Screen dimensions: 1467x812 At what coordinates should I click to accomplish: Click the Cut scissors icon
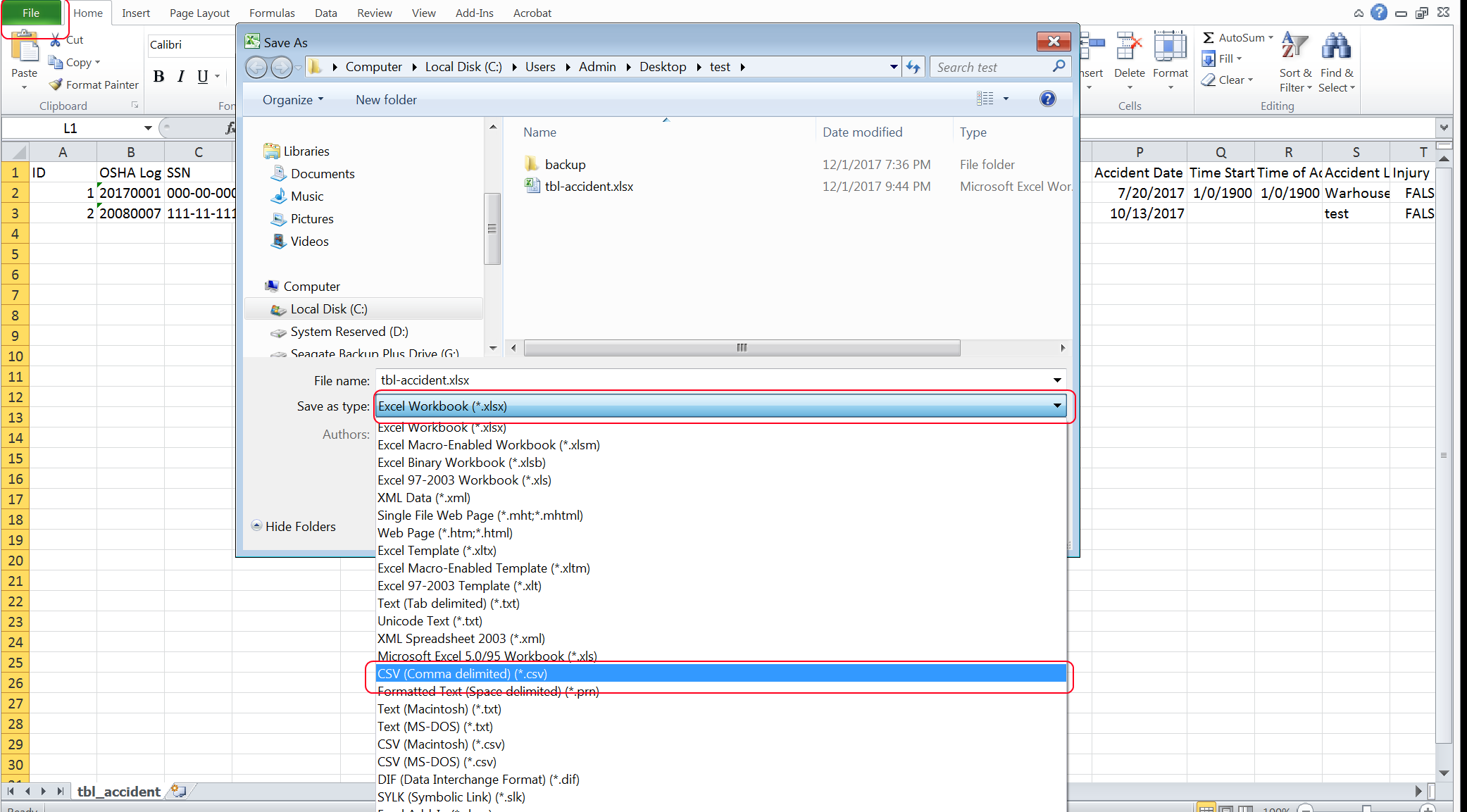point(56,40)
